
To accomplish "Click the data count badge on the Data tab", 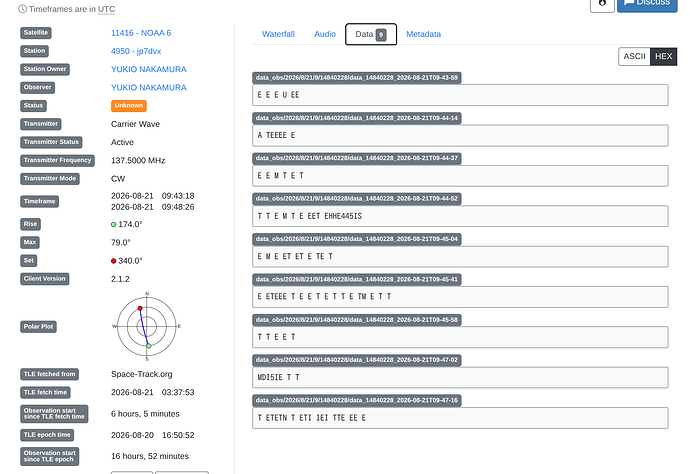I will 381,35.
